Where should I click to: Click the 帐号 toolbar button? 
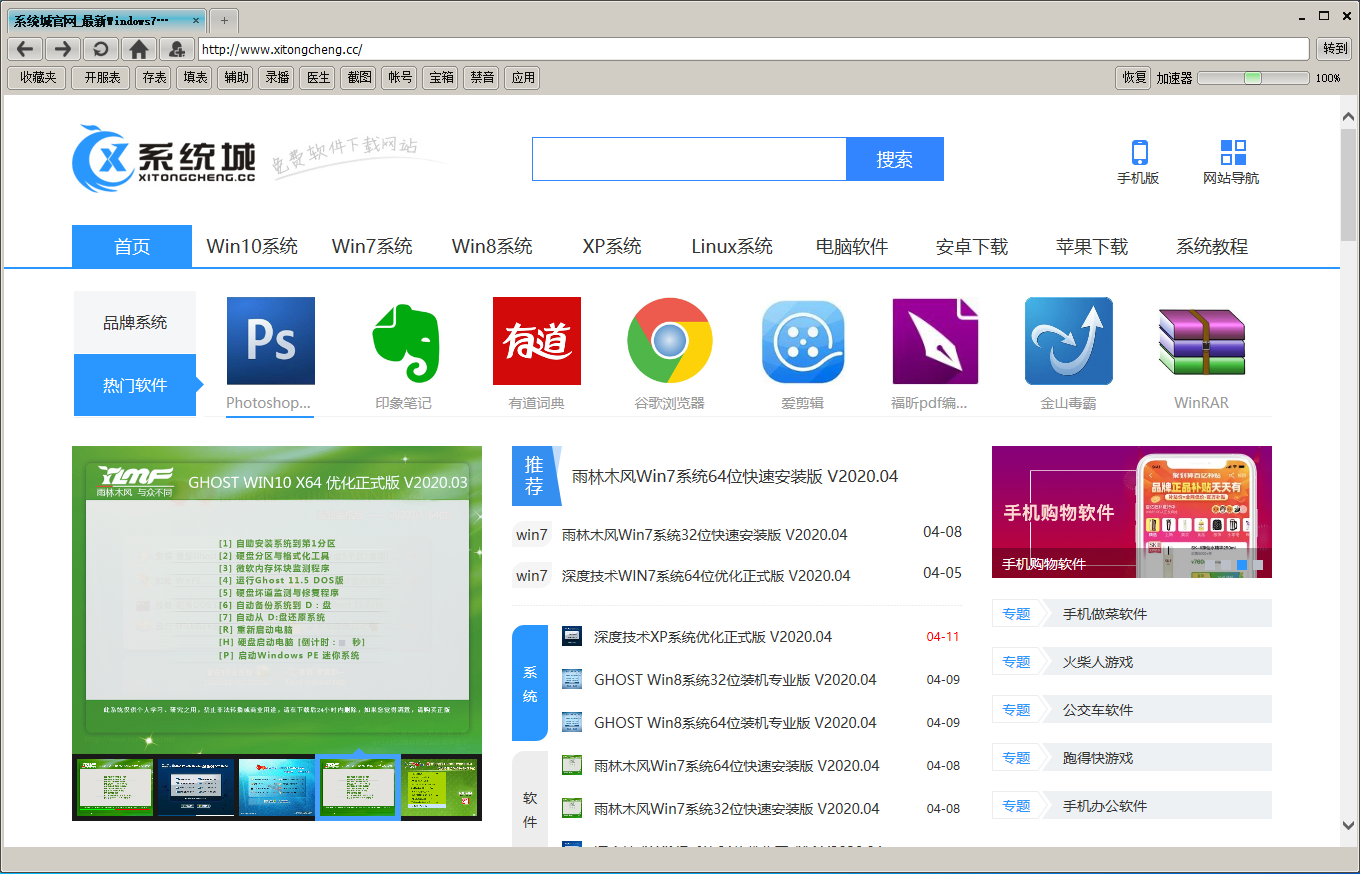(x=400, y=77)
